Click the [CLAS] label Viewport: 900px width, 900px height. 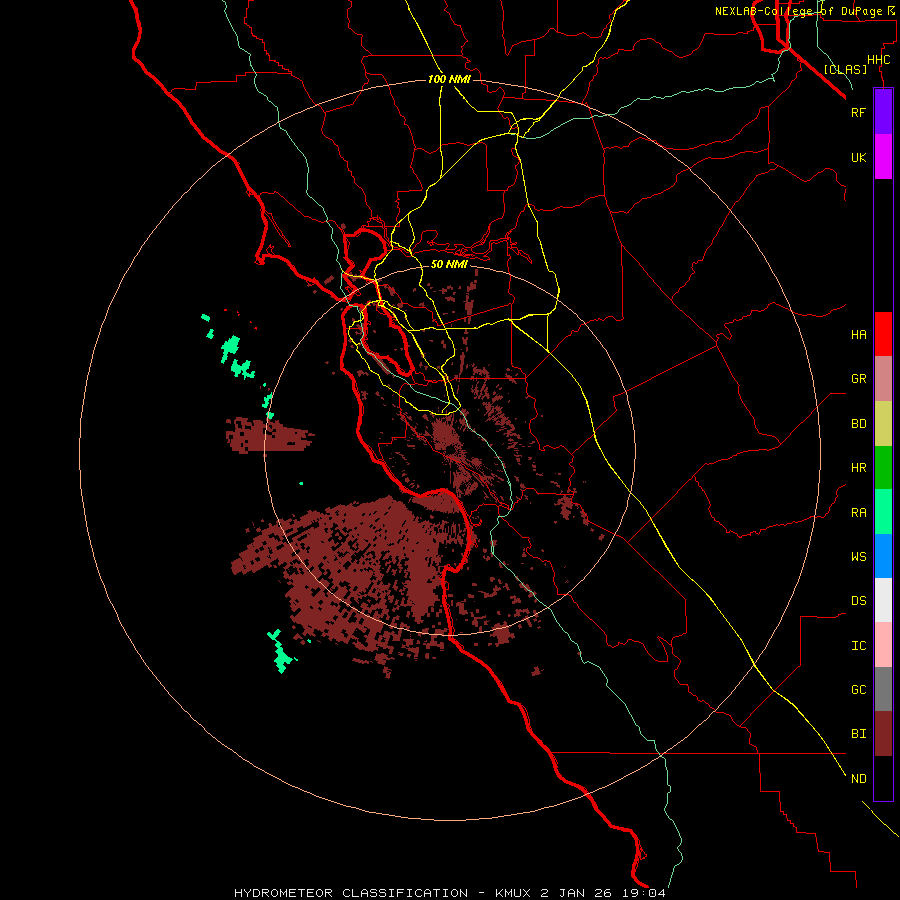pos(845,69)
